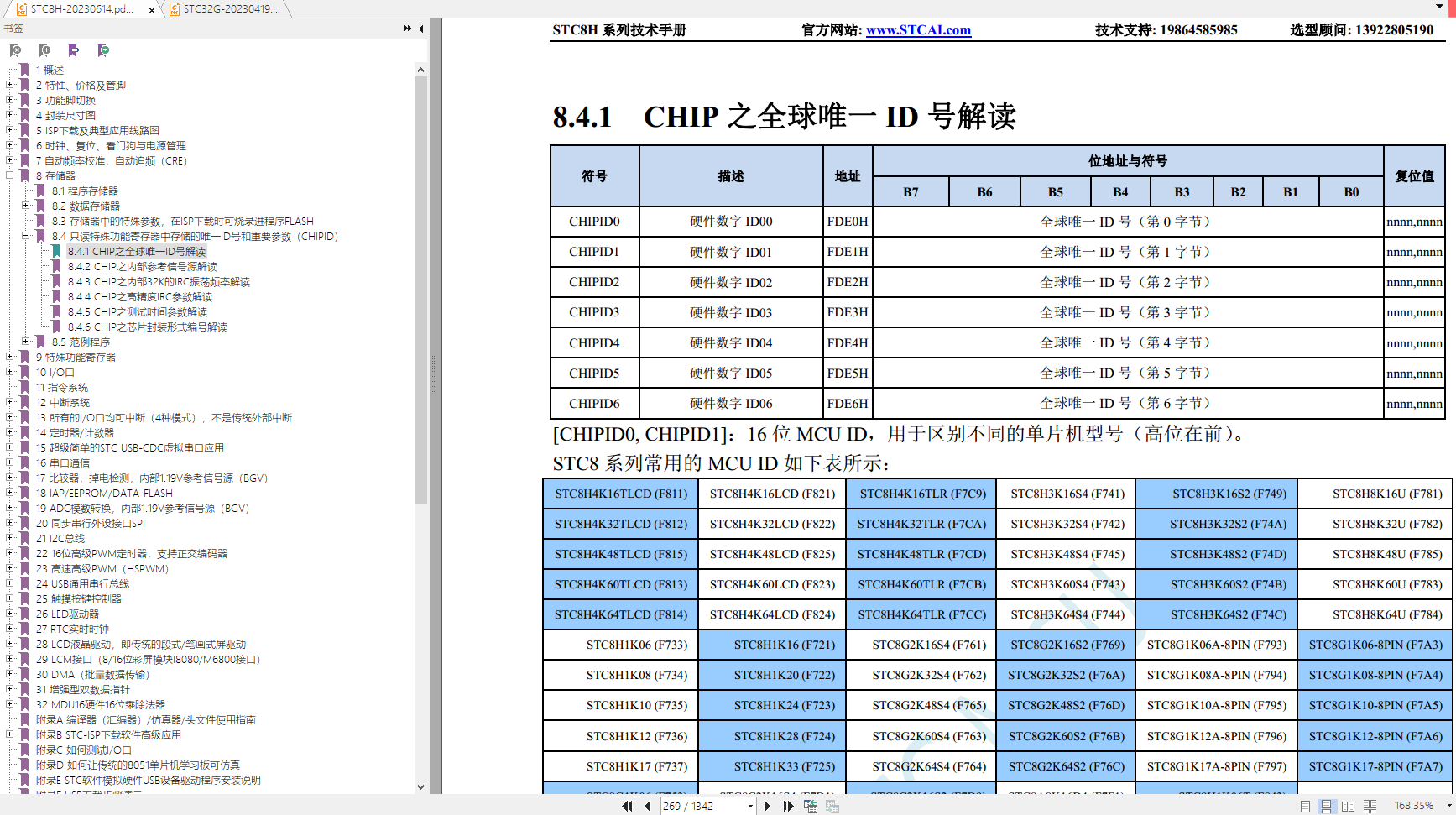Viewport: 1456px width, 815px height.
Task: Click address cell FDE0H
Action: tap(848, 222)
